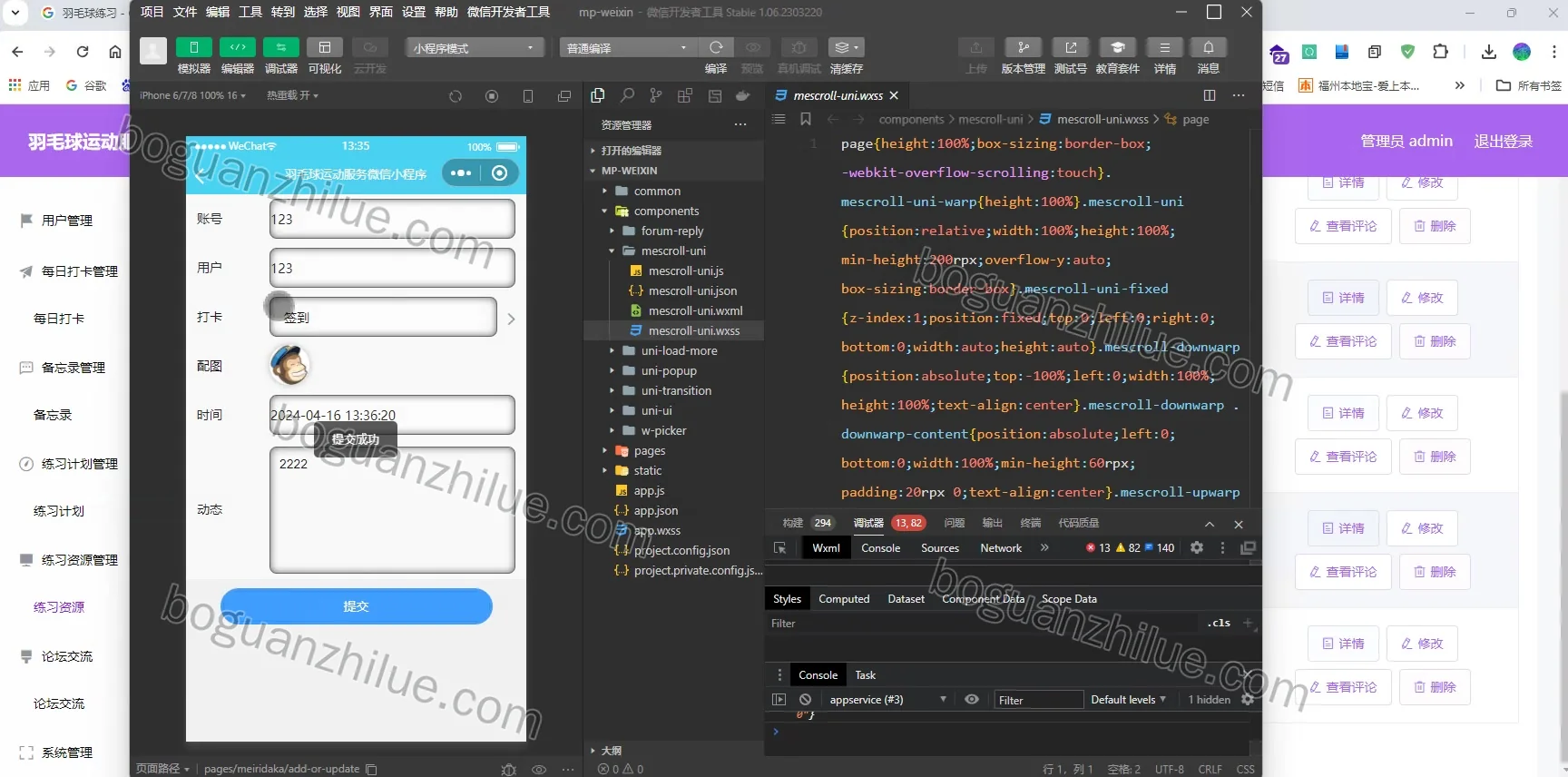The height and width of the screenshot is (777, 1568).
Task: Open app.json file
Action: (x=655, y=510)
